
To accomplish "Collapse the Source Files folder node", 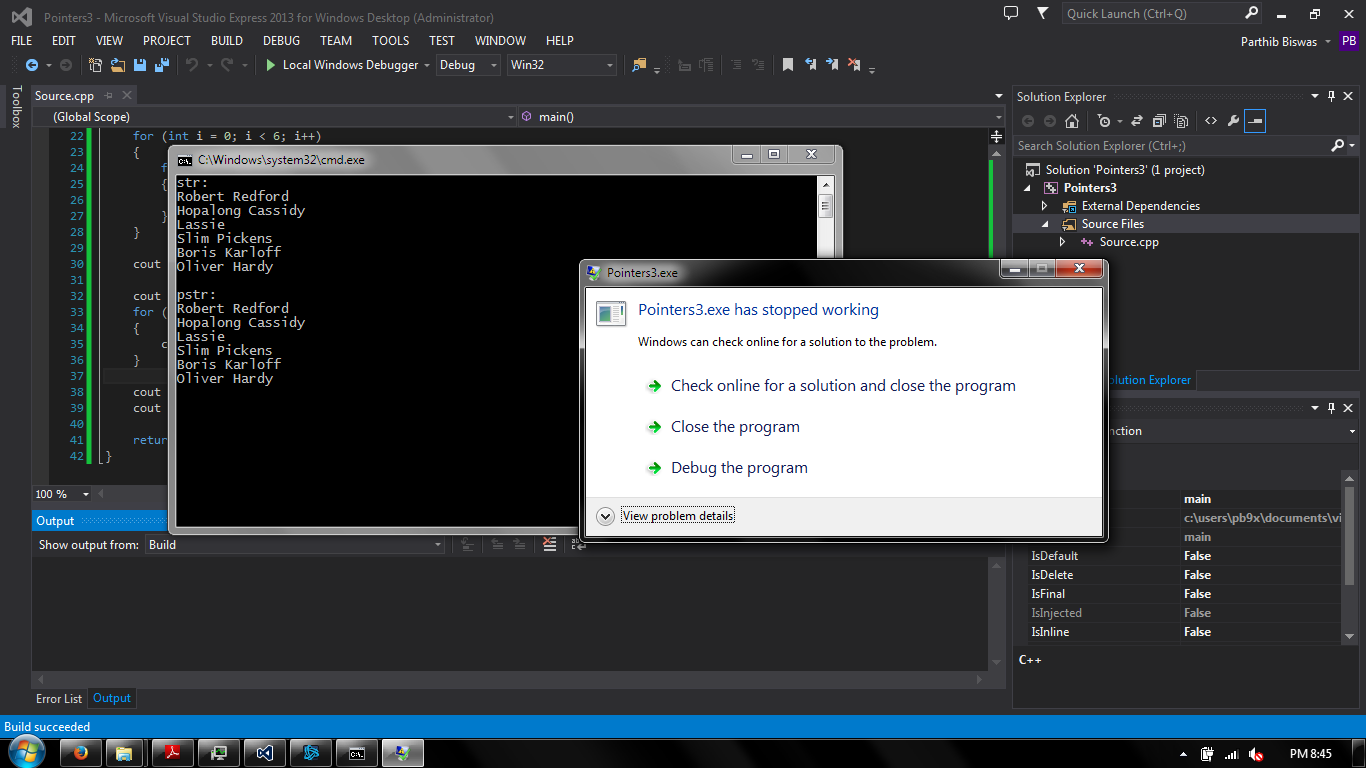I will pos(1045,224).
